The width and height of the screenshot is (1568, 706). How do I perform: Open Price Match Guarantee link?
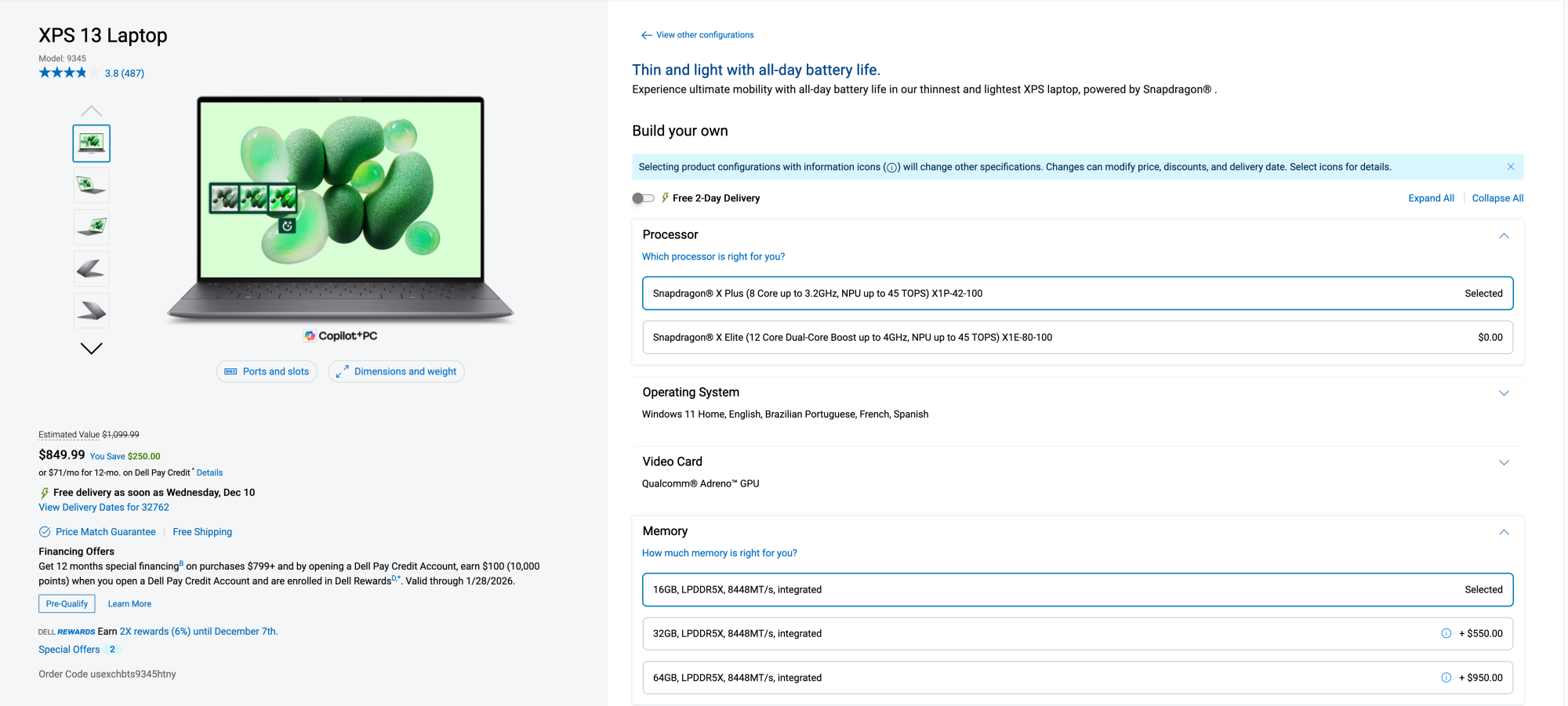(106, 532)
